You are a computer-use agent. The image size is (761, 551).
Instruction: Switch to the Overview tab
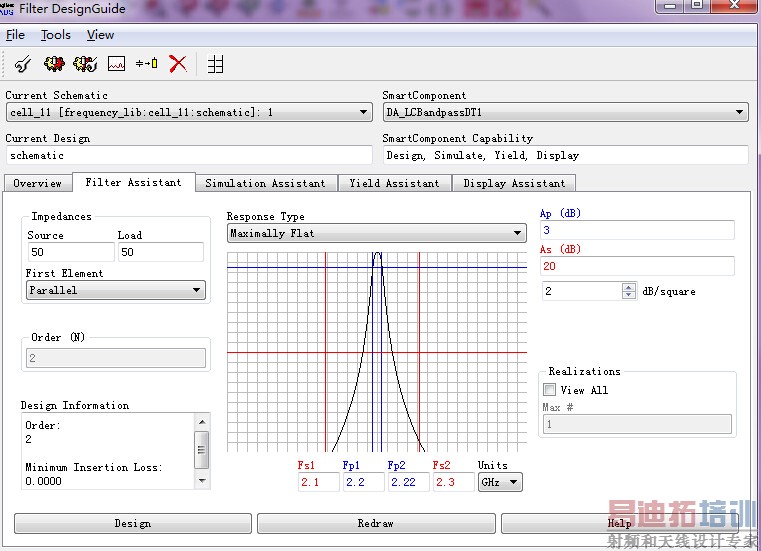coord(37,183)
